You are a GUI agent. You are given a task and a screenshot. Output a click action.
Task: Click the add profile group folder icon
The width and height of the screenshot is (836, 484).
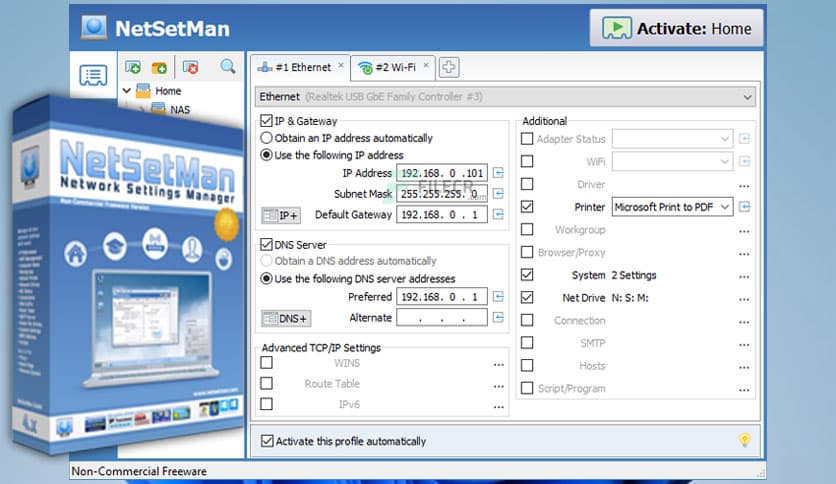(159, 67)
